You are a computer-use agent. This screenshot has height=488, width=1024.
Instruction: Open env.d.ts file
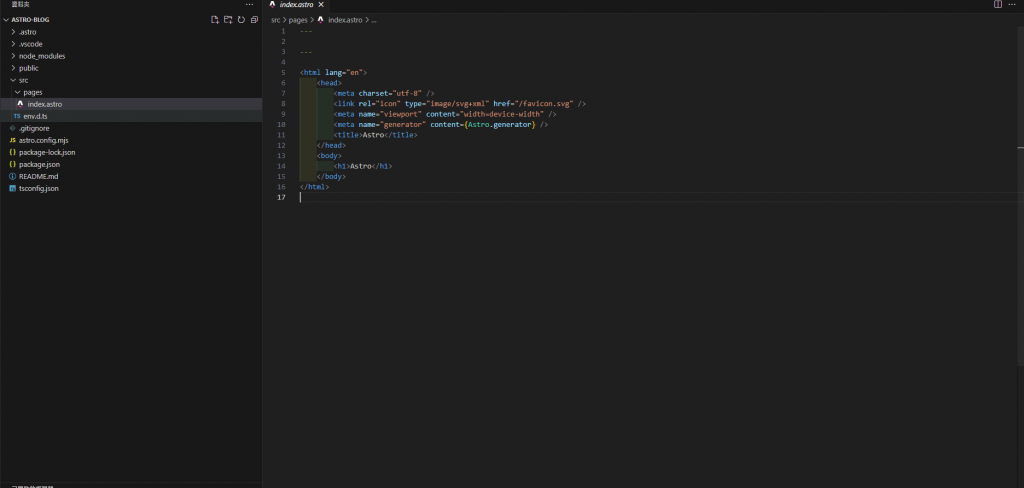[131, 116]
